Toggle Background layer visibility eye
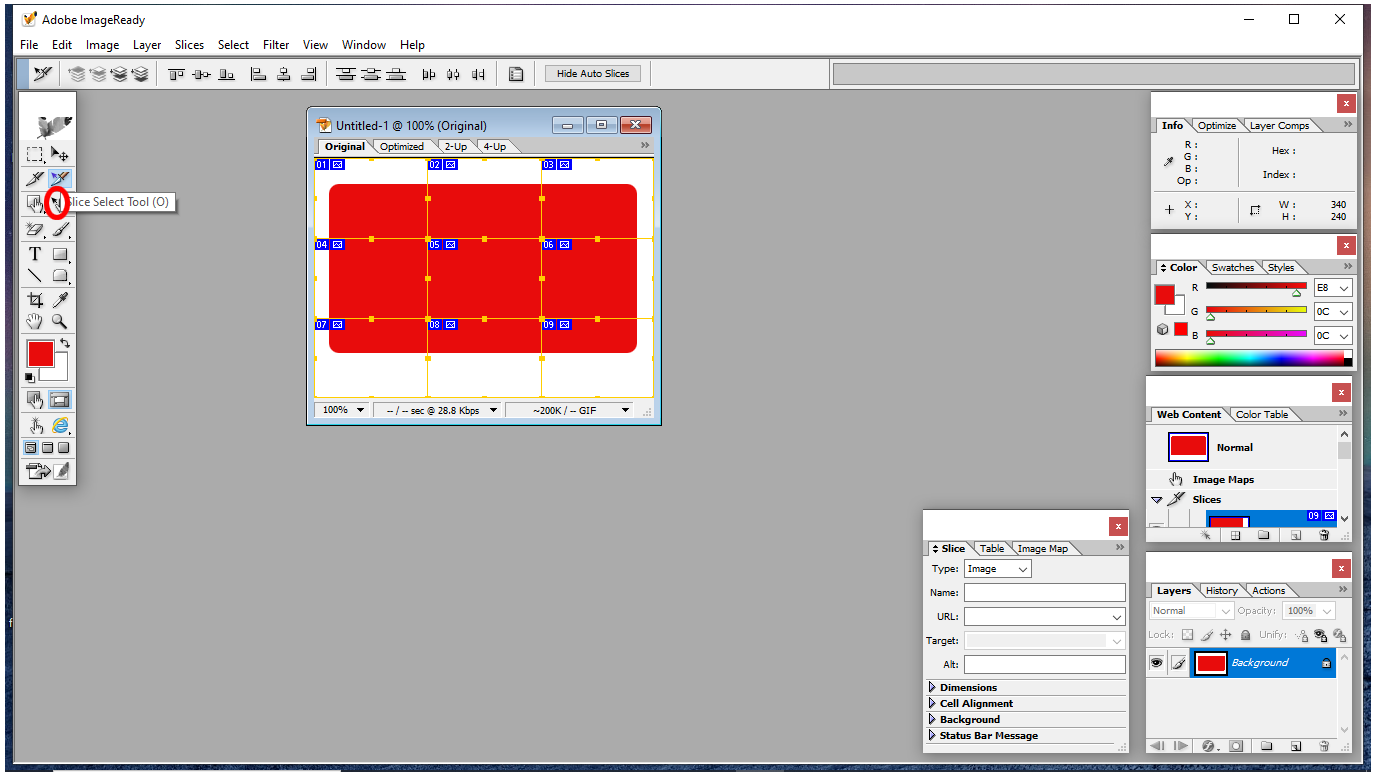Viewport: 1380px width, 784px height. tap(1157, 662)
